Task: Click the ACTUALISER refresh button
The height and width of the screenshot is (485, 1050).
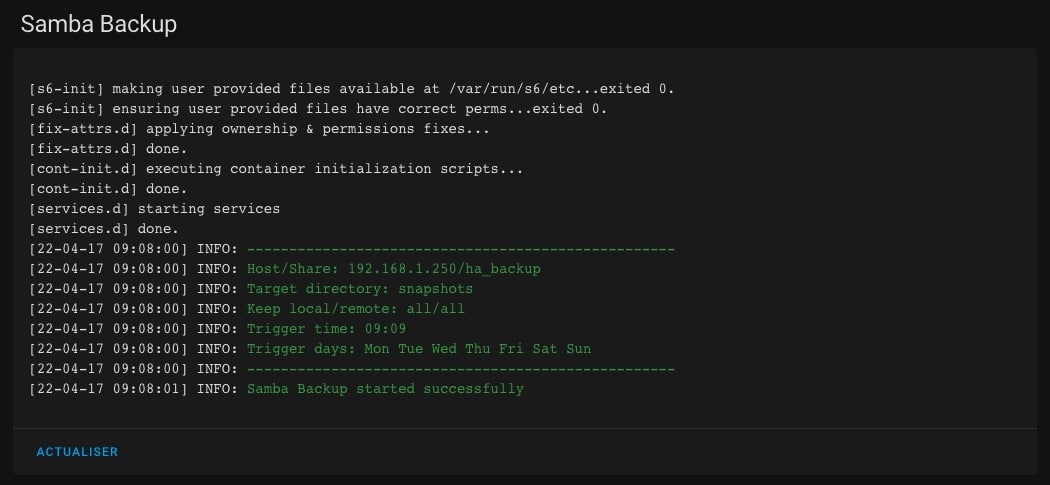Action: click(77, 452)
